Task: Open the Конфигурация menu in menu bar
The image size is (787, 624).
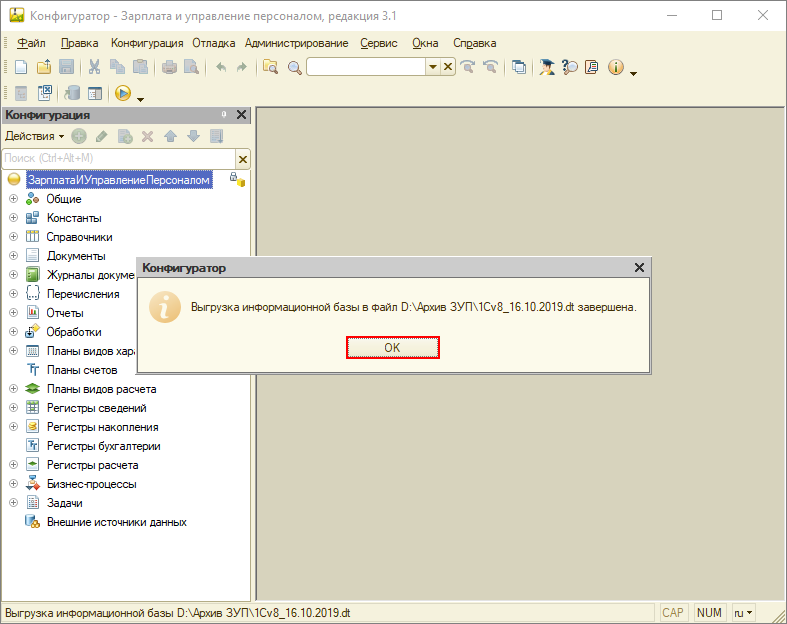Action: click(x=147, y=43)
